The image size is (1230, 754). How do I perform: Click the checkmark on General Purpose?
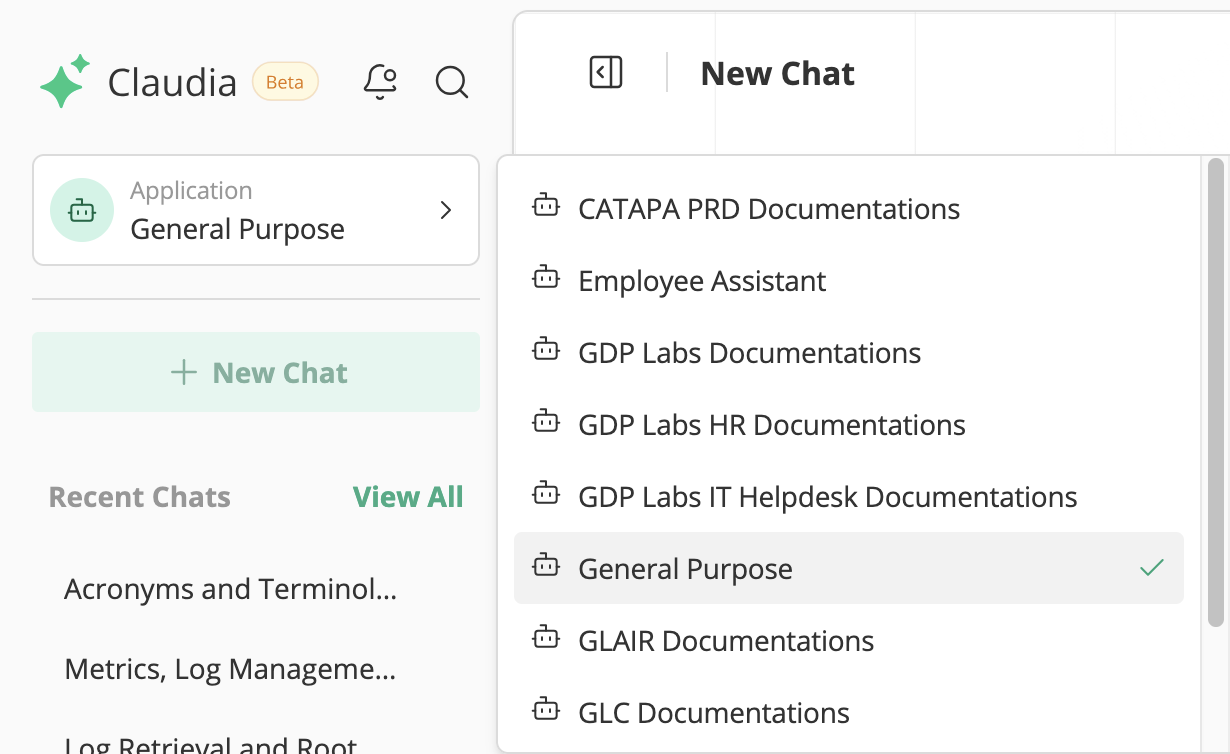coord(1152,568)
